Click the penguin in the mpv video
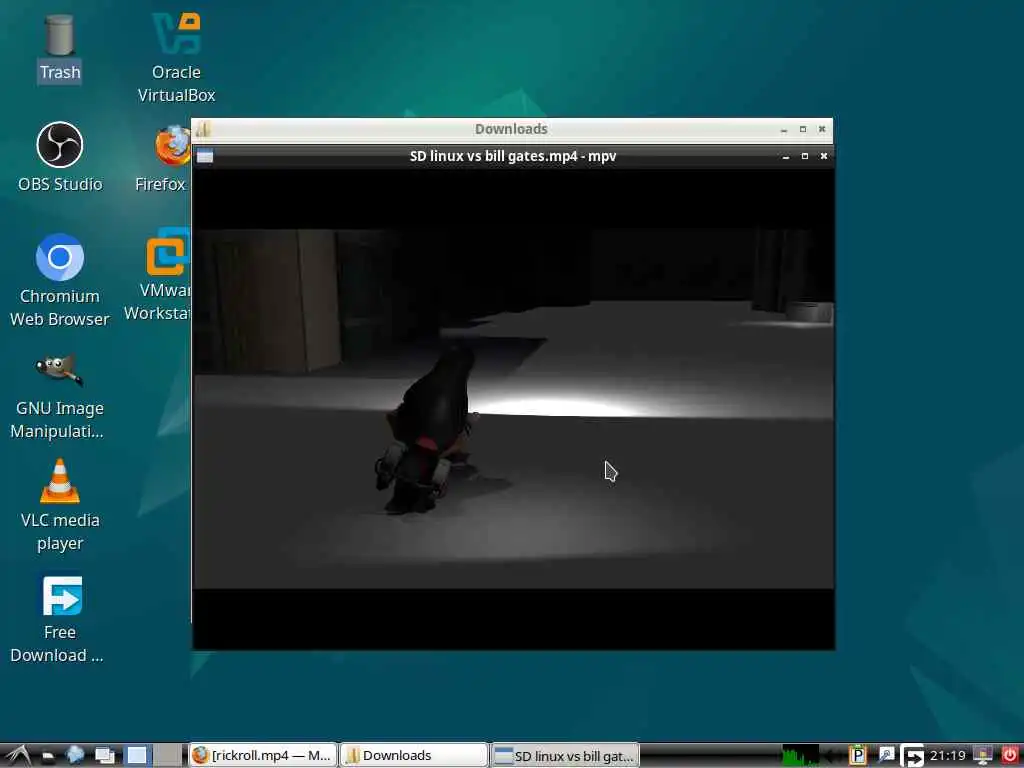1024x768 pixels. [431, 428]
